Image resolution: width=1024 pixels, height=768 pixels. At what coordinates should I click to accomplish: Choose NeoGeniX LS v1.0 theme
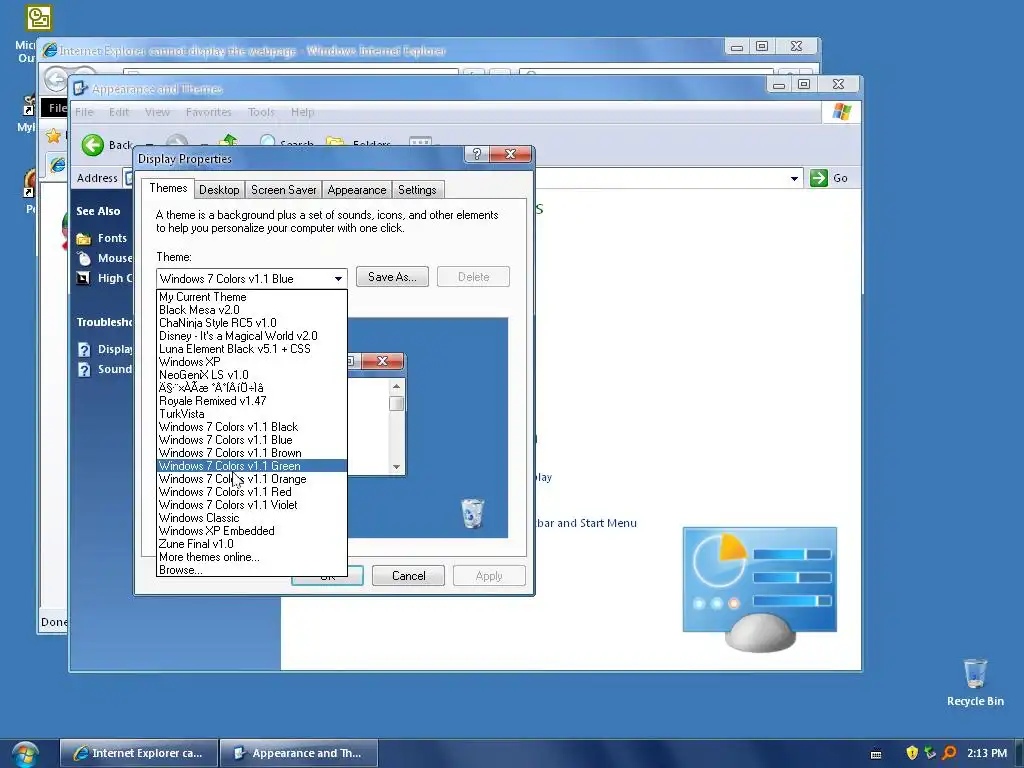[251, 375]
